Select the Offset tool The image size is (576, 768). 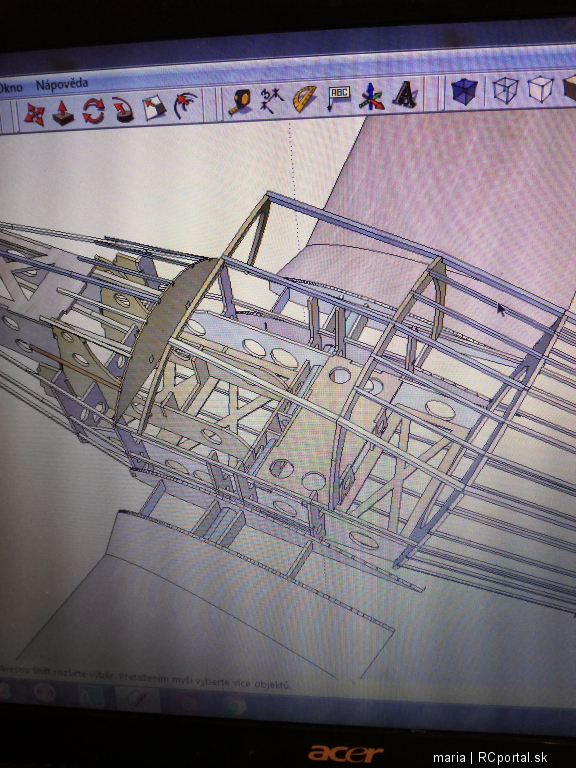(x=185, y=105)
